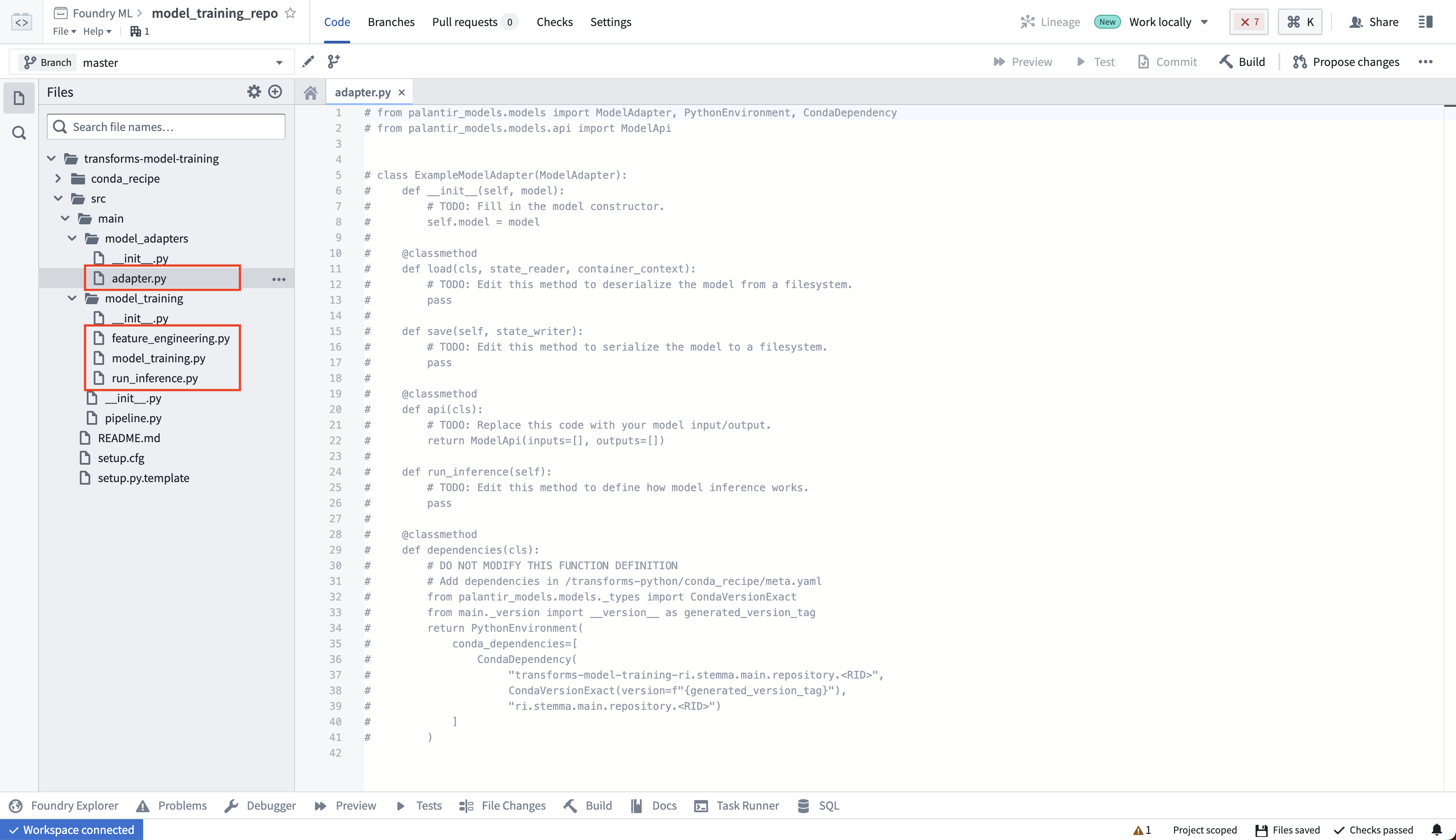Click the Search file names field
Screen dimensions: 1456x840
coord(166,127)
